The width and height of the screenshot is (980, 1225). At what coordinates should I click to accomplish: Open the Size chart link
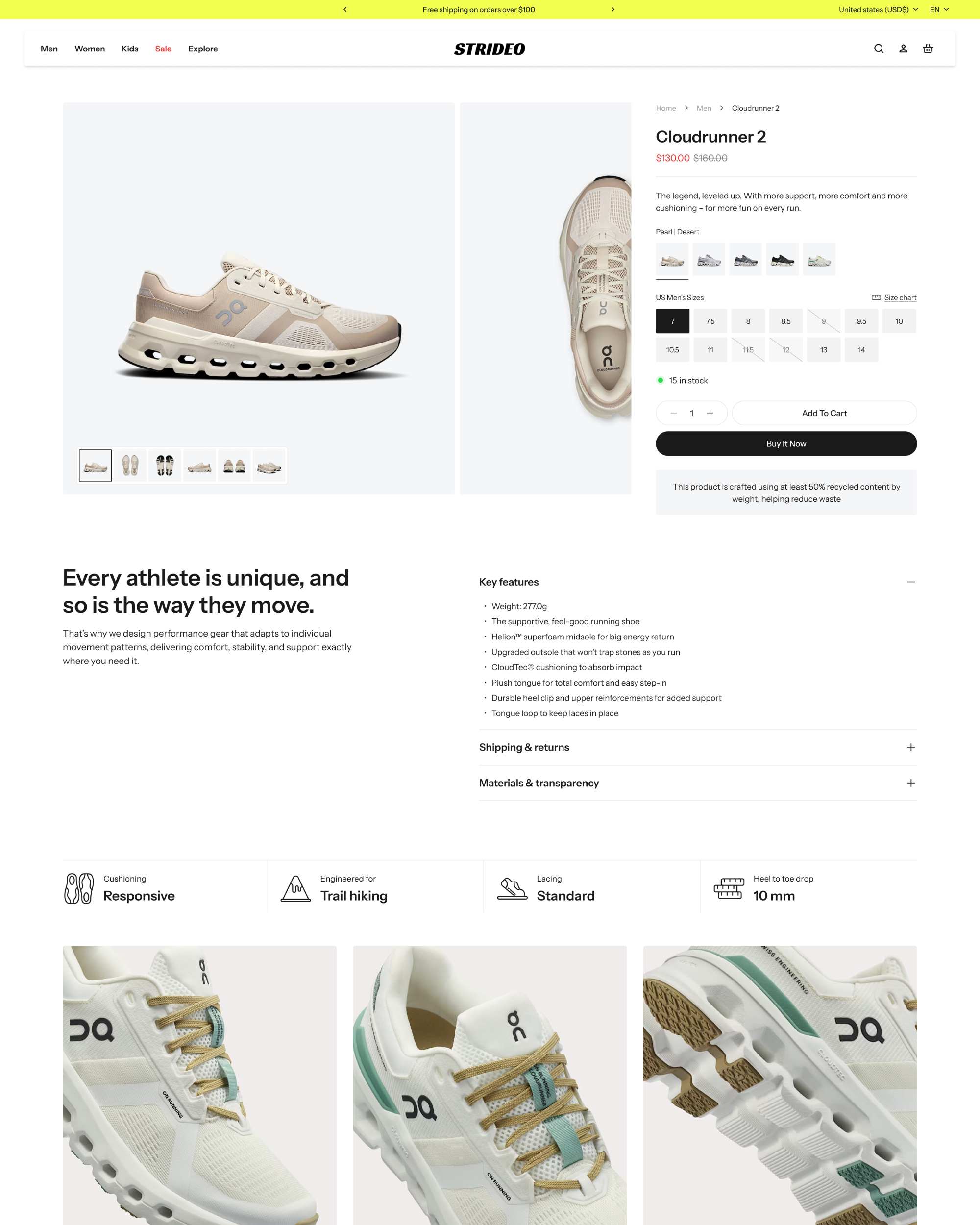point(900,298)
